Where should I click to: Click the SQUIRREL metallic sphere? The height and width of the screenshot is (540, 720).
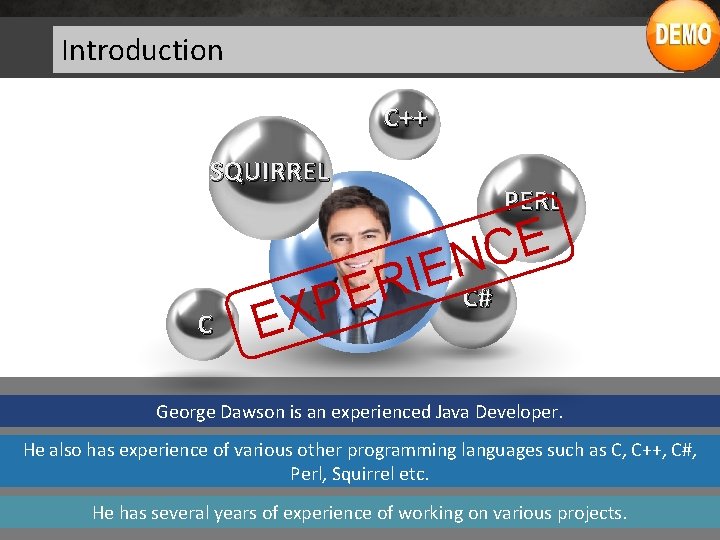(270, 176)
